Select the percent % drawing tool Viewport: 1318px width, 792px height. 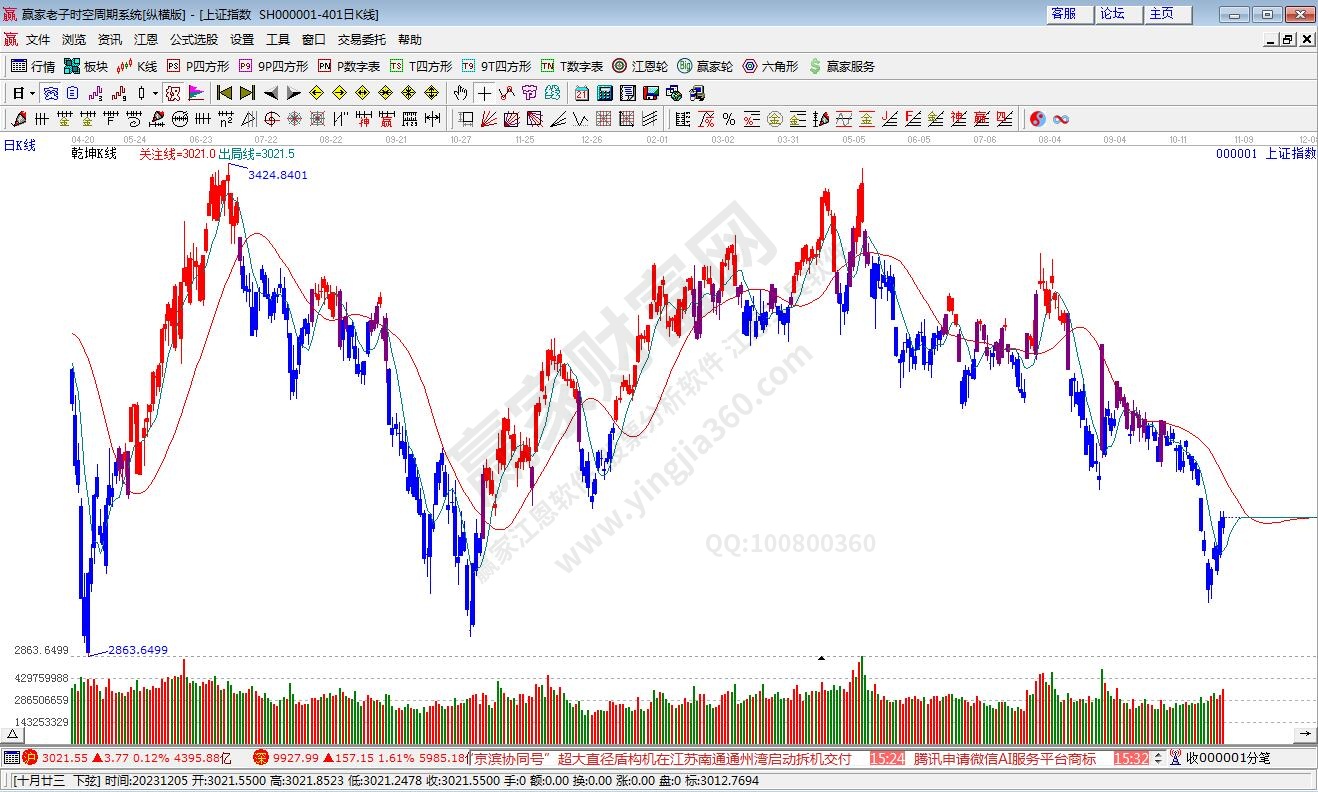(x=728, y=119)
